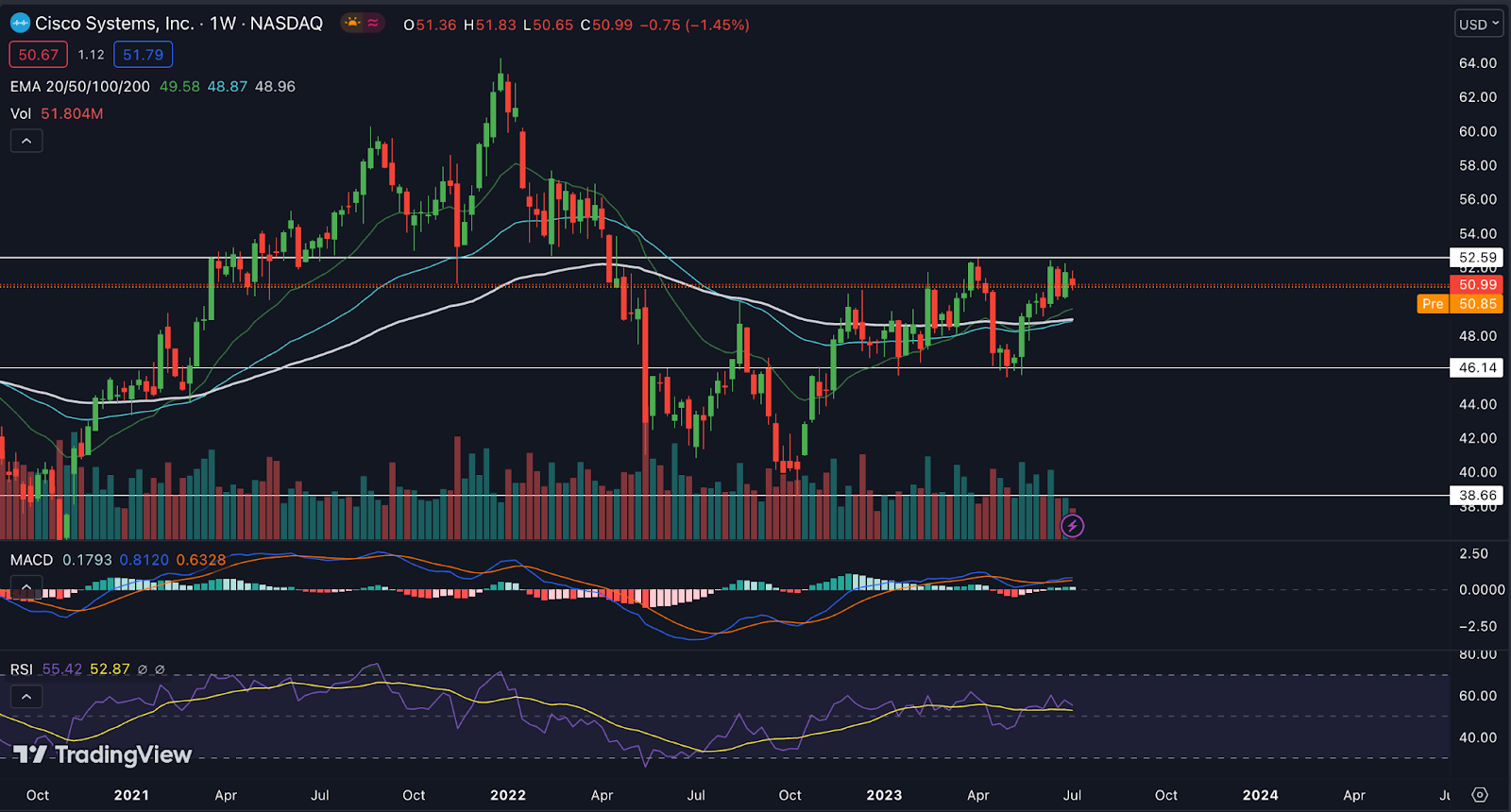Select the RSI indicator label

point(22,669)
